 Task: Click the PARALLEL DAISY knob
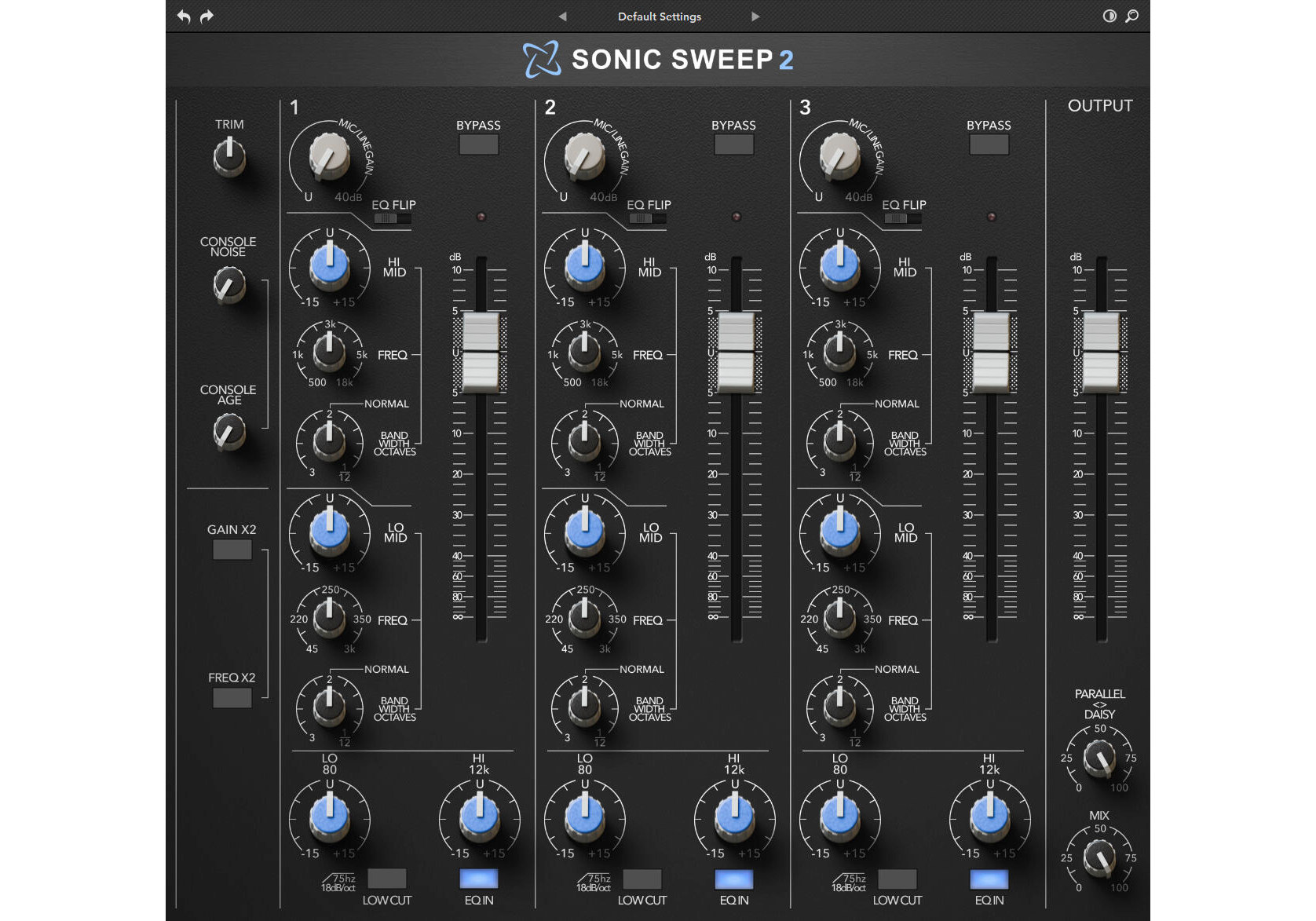(1099, 758)
